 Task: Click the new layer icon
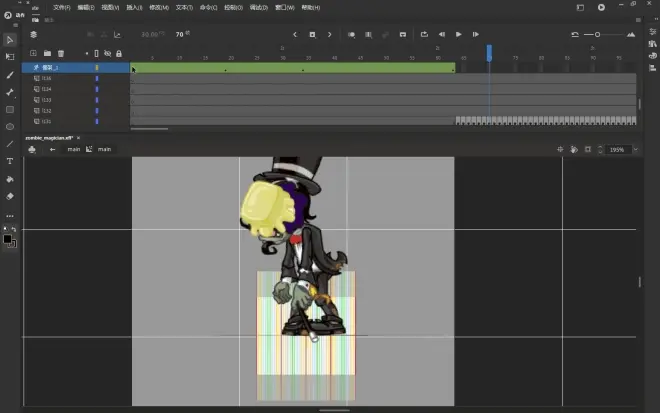(33, 53)
